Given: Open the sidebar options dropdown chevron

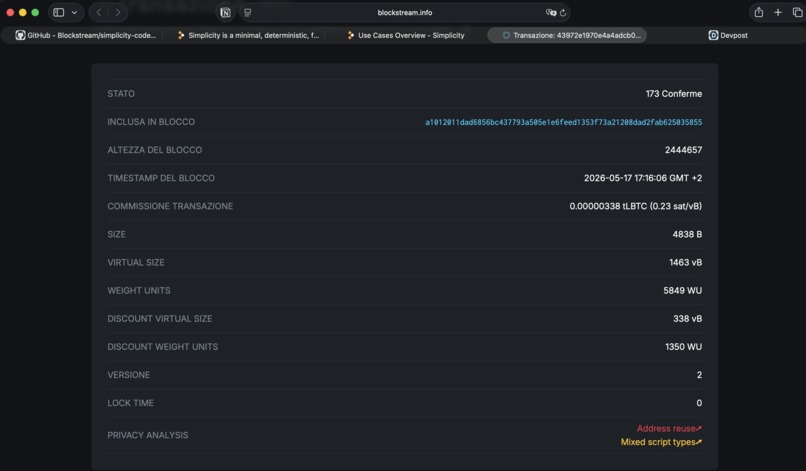Looking at the screenshot, I should pyautogui.click(x=74, y=12).
